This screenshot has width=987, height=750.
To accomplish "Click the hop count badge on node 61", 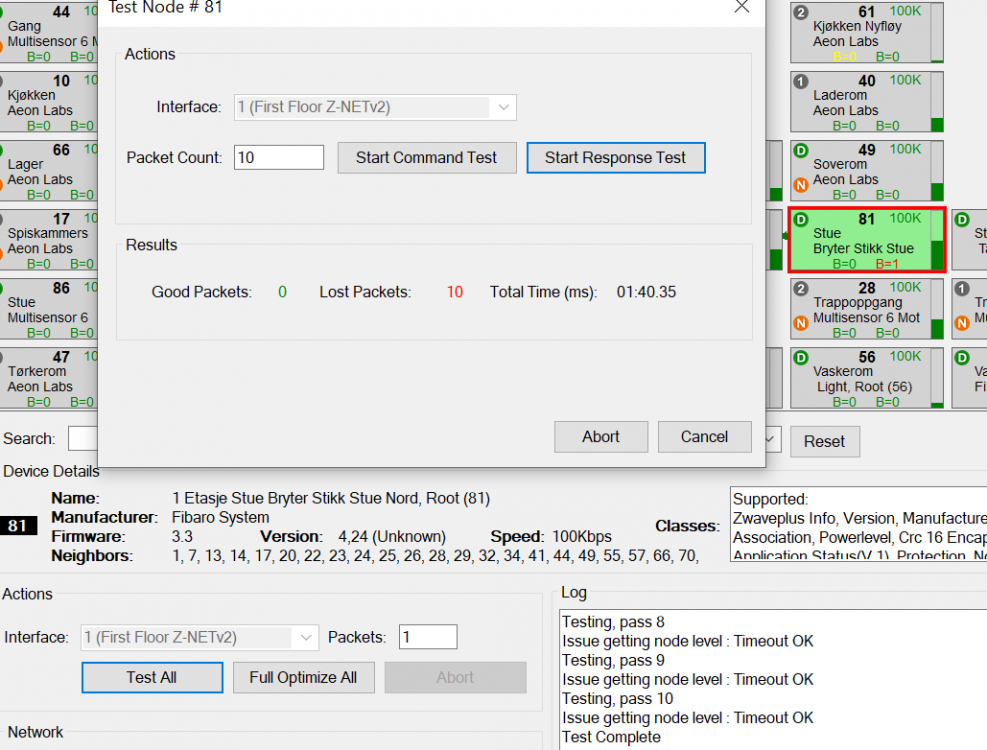I will click(801, 13).
